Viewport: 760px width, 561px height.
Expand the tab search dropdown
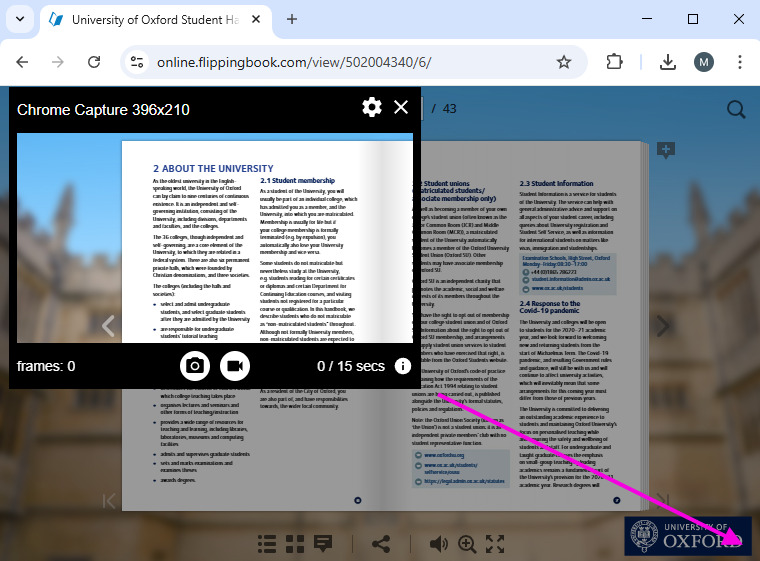tap(20, 19)
